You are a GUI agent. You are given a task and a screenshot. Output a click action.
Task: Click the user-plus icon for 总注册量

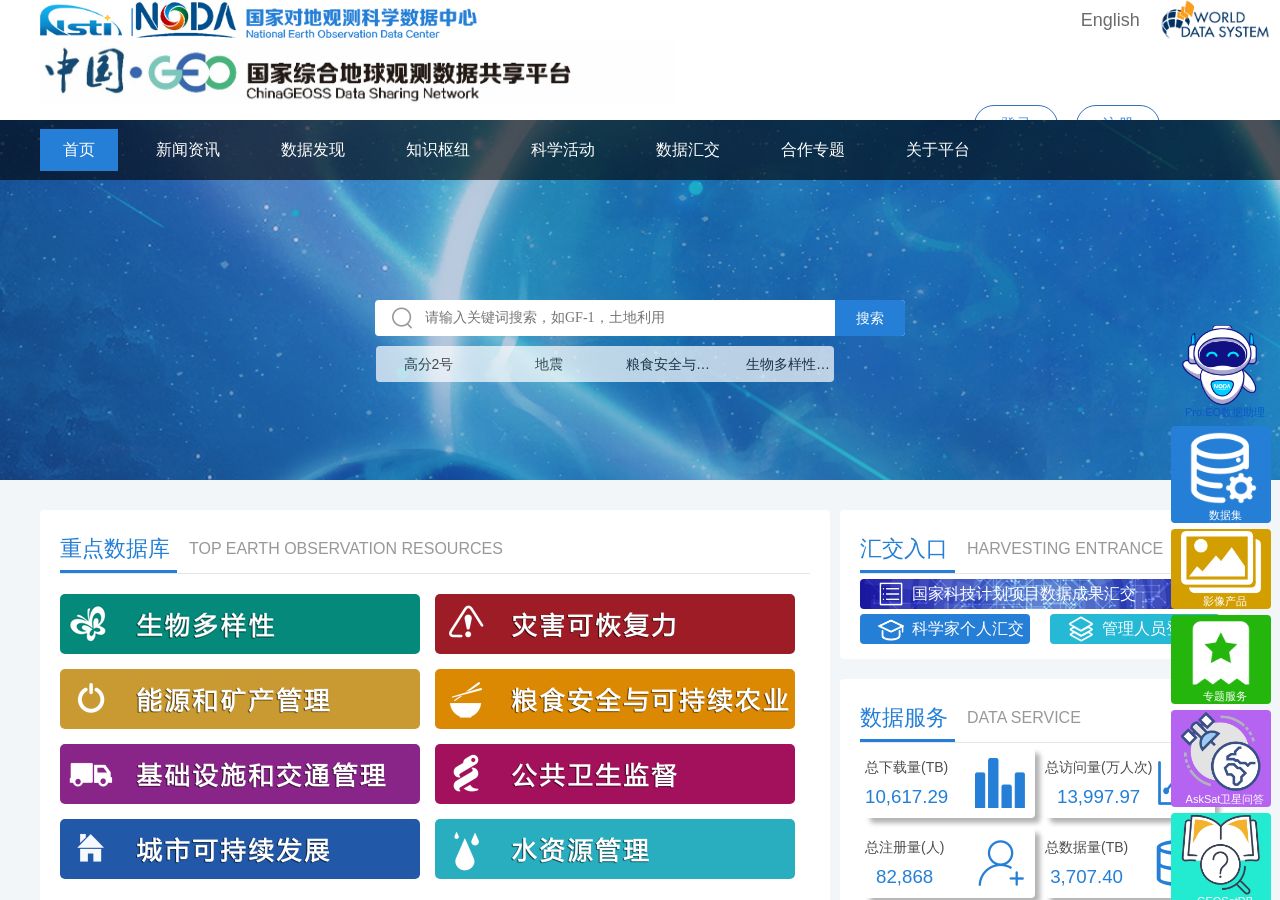click(1001, 864)
